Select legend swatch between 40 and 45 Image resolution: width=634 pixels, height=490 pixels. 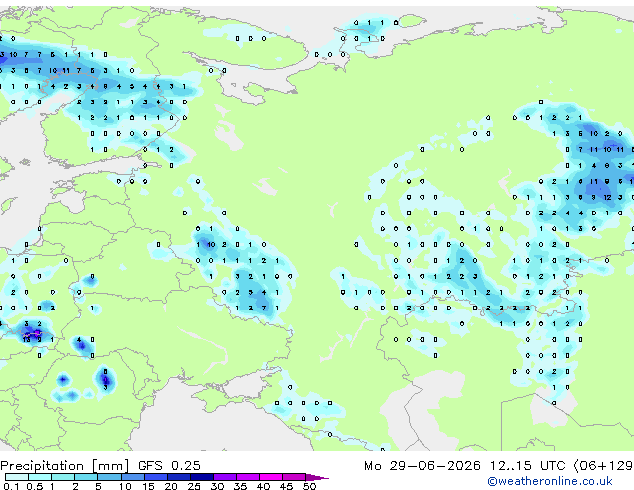[271, 477]
